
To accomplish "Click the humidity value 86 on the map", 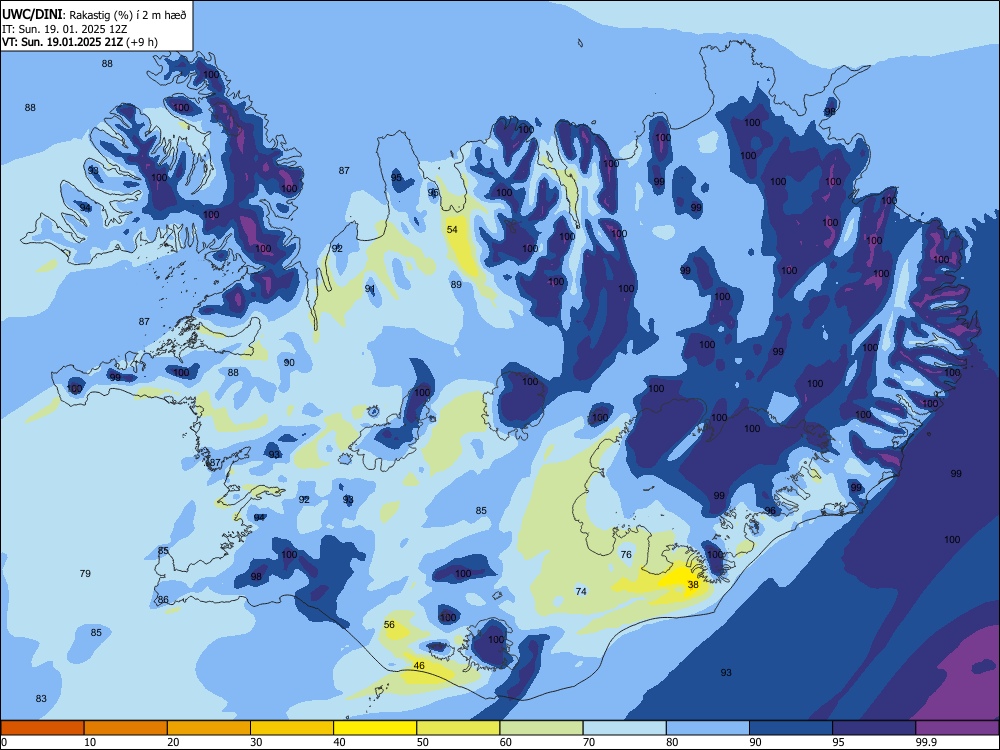I will pos(163,600).
